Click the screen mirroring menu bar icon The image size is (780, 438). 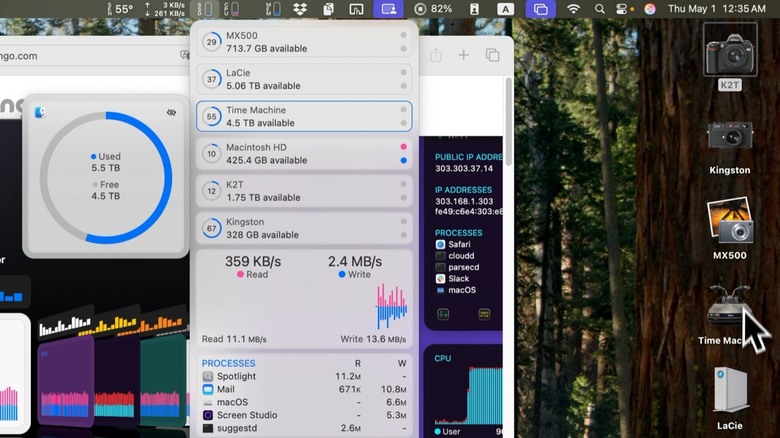point(356,9)
